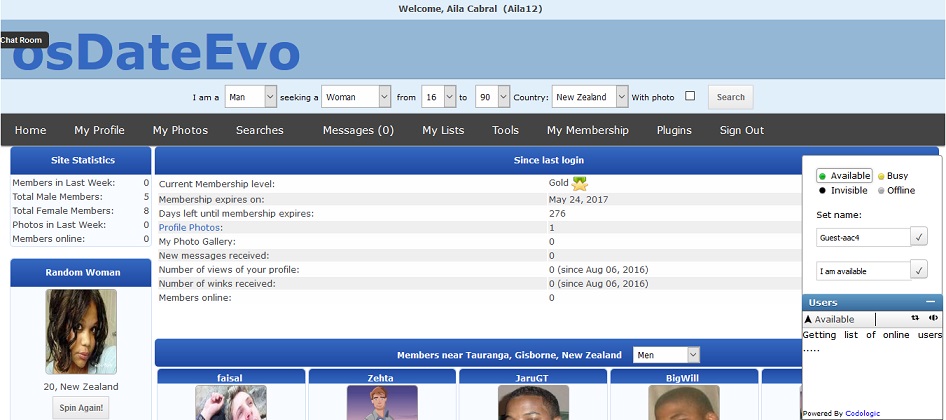Click the JaruGT member name
The width and height of the screenshot is (946, 420).
(532, 378)
